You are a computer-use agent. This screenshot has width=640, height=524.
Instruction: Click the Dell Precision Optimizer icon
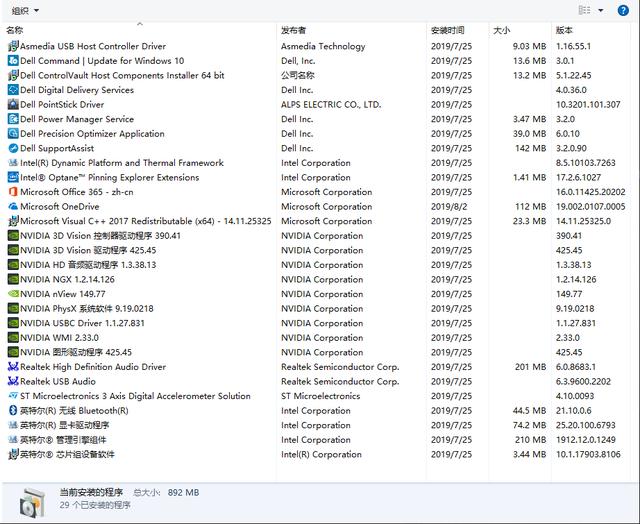coord(13,133)
